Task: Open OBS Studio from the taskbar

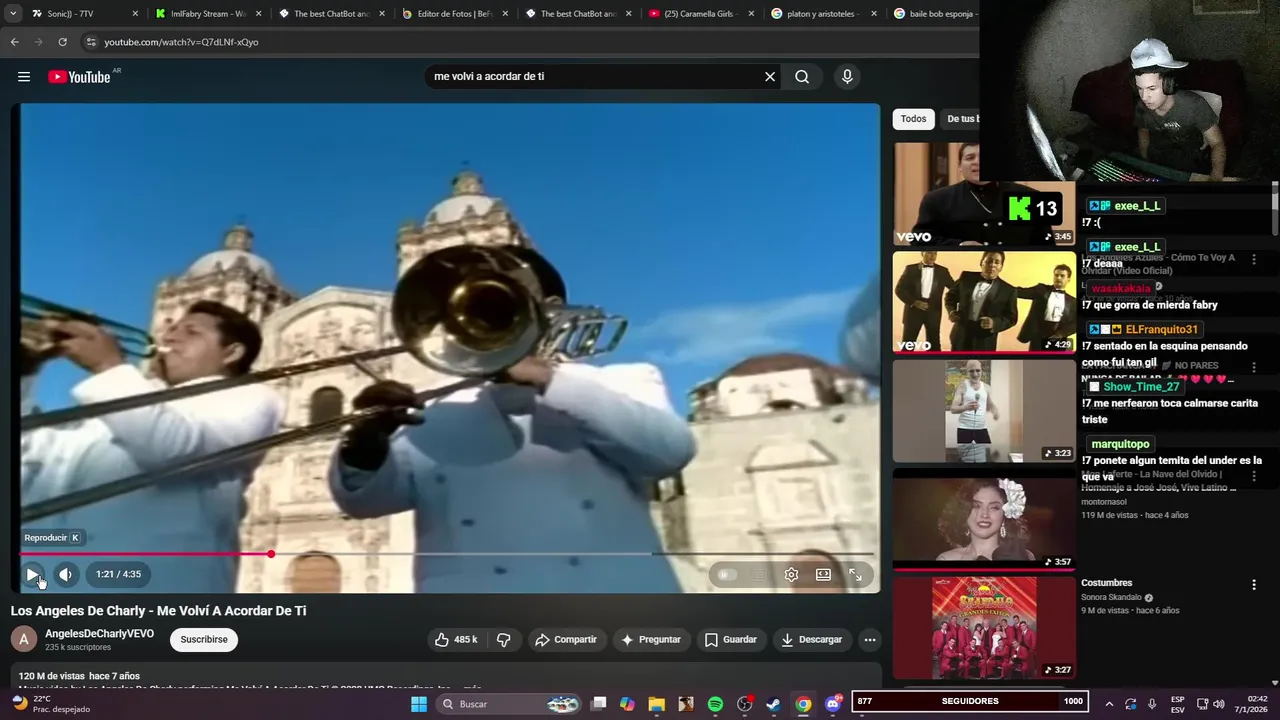Action: 744,704
